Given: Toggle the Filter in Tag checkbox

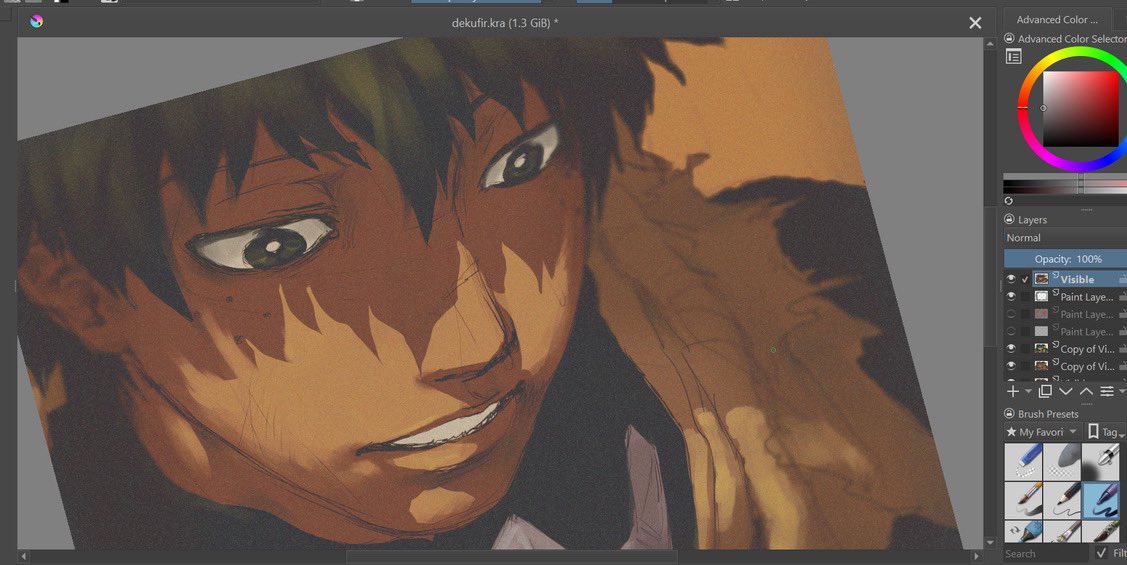Looking at the screenshot, I should click(x=1101, y=553).
